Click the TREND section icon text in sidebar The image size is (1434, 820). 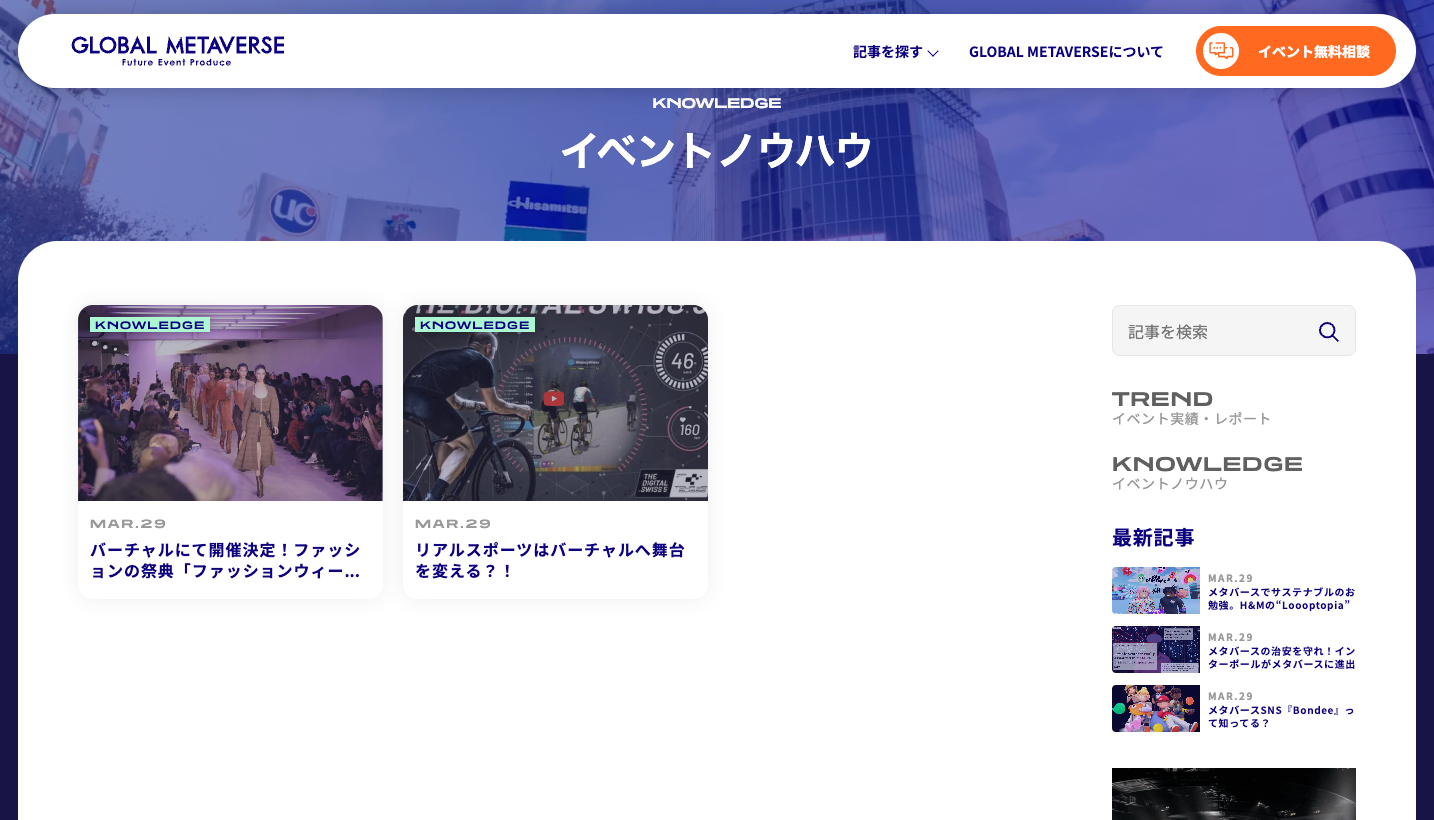point(1162,398)
